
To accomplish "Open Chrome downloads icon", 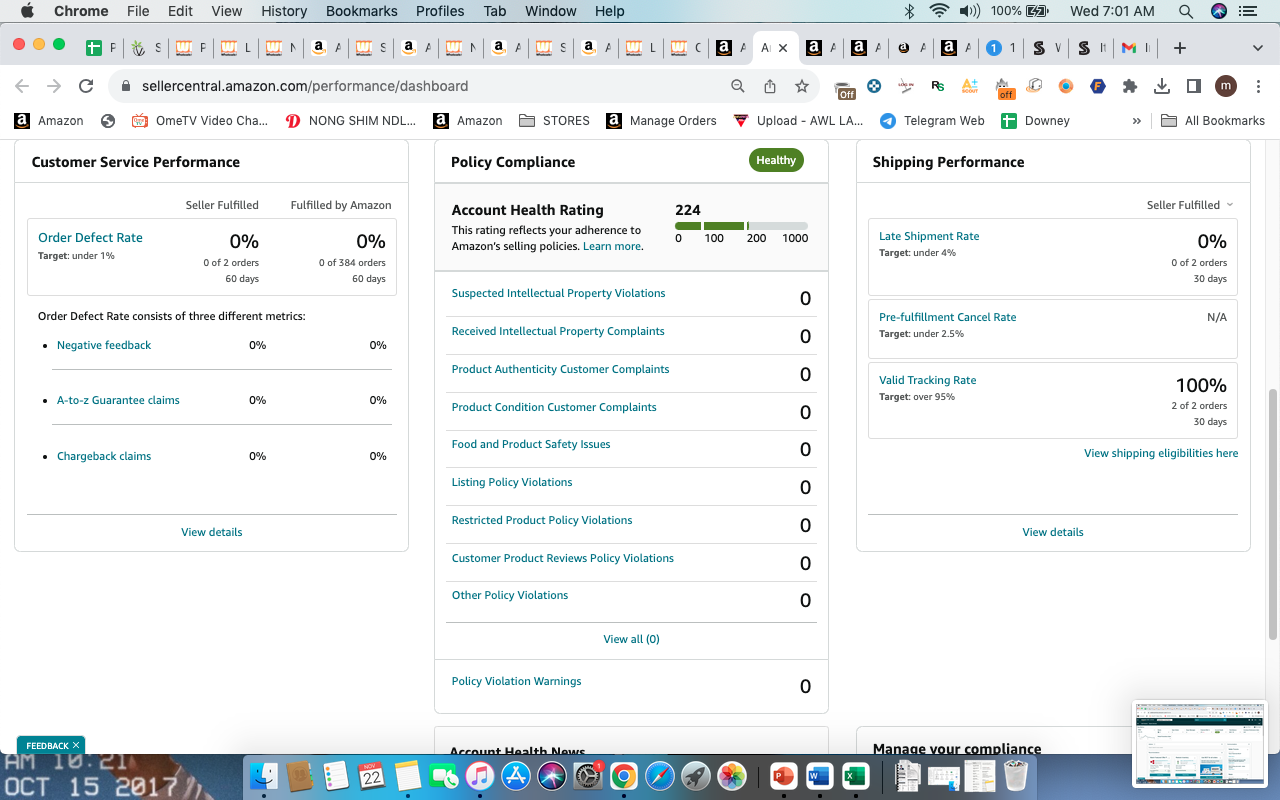I will click(x=1162, y=86).
